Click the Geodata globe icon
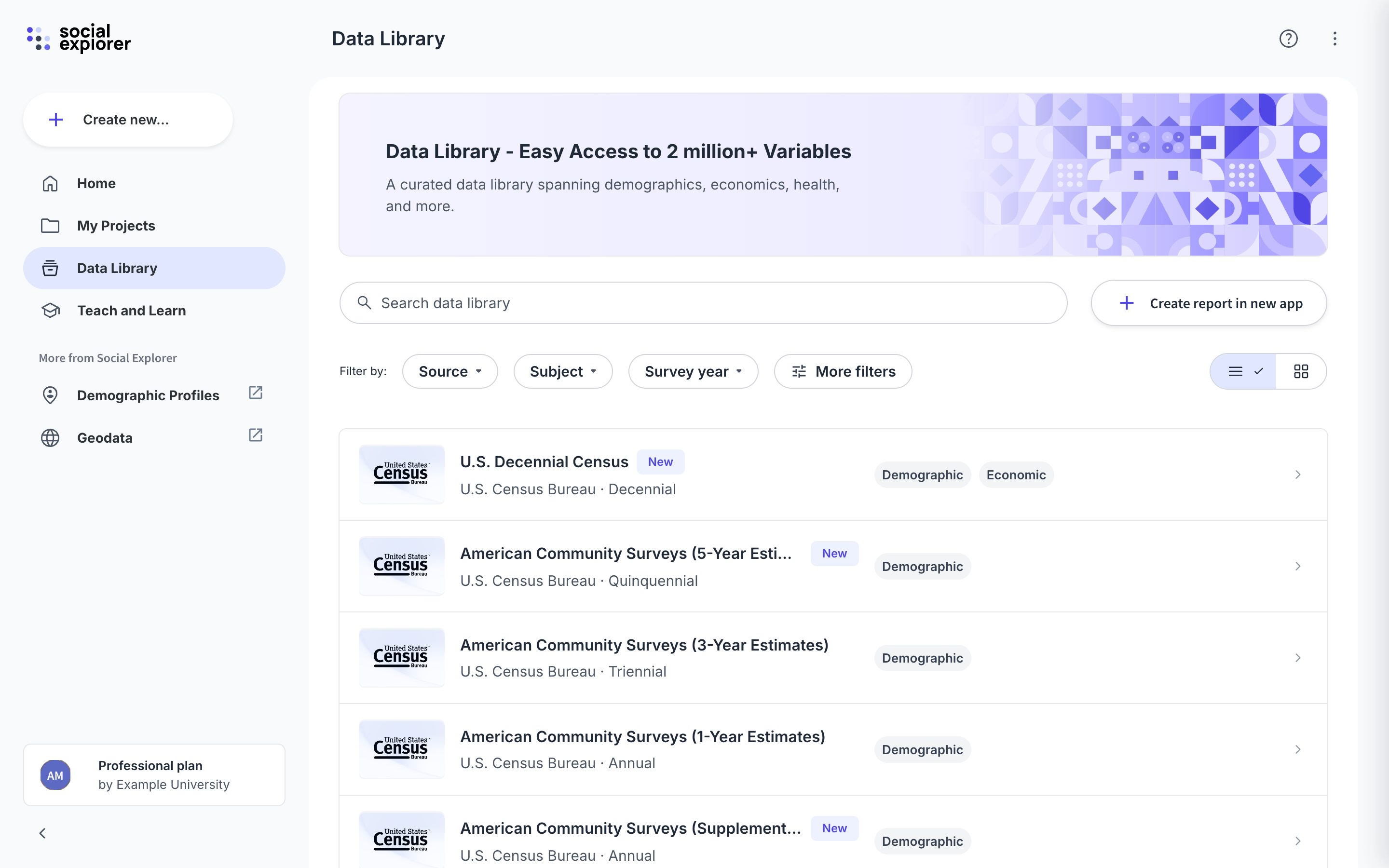Screen dimensions: 1389x868 pyautogui.click(x=50, y=438)
